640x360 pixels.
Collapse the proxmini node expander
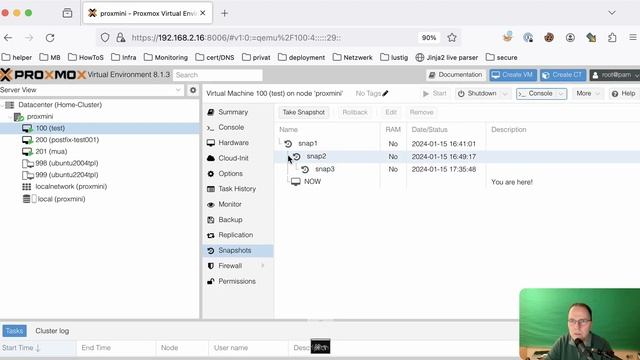coord(10,117)
